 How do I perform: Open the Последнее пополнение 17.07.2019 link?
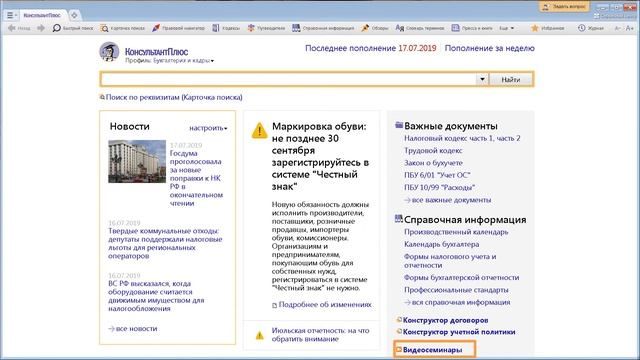point(371,48)
